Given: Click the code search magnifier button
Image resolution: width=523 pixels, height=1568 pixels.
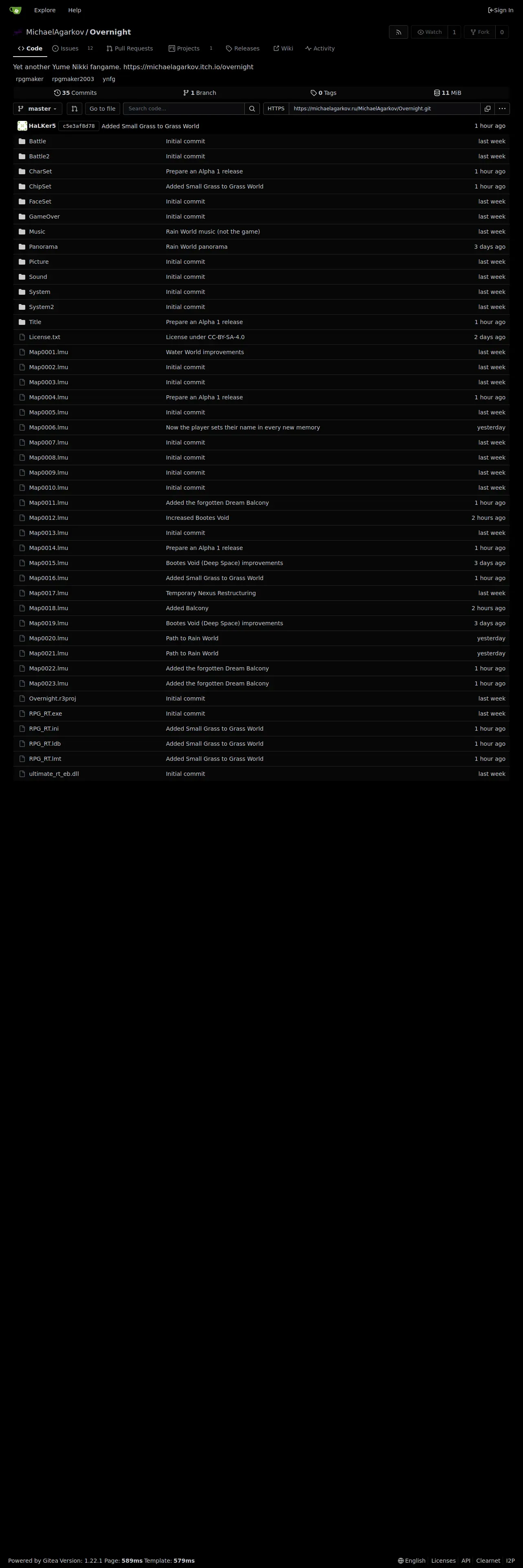Looking at the screenshot, I should pos(252,109).
